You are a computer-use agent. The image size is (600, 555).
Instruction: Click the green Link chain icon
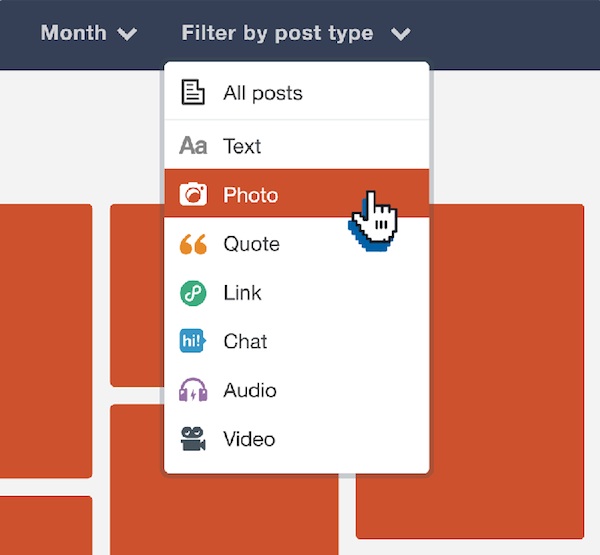click(x=193, y=293)
